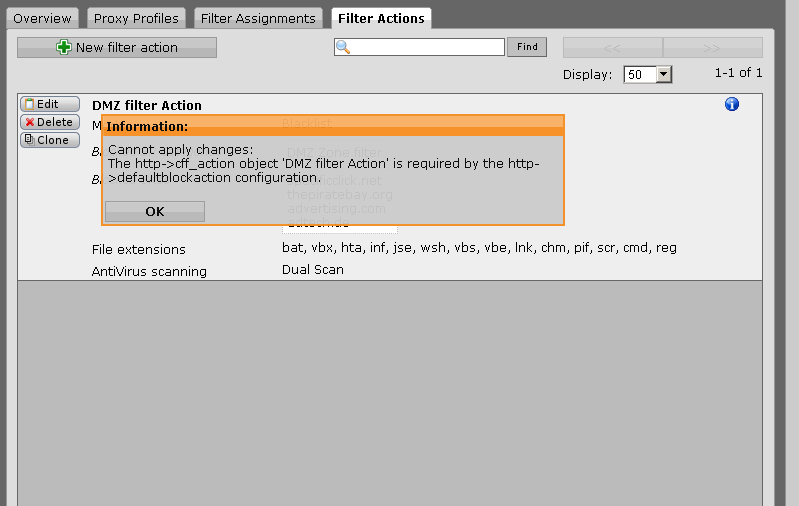The width and height of the screenshot is (799, 506).
Task: Click the Information dialog title bar
Action: pos(333,126)
